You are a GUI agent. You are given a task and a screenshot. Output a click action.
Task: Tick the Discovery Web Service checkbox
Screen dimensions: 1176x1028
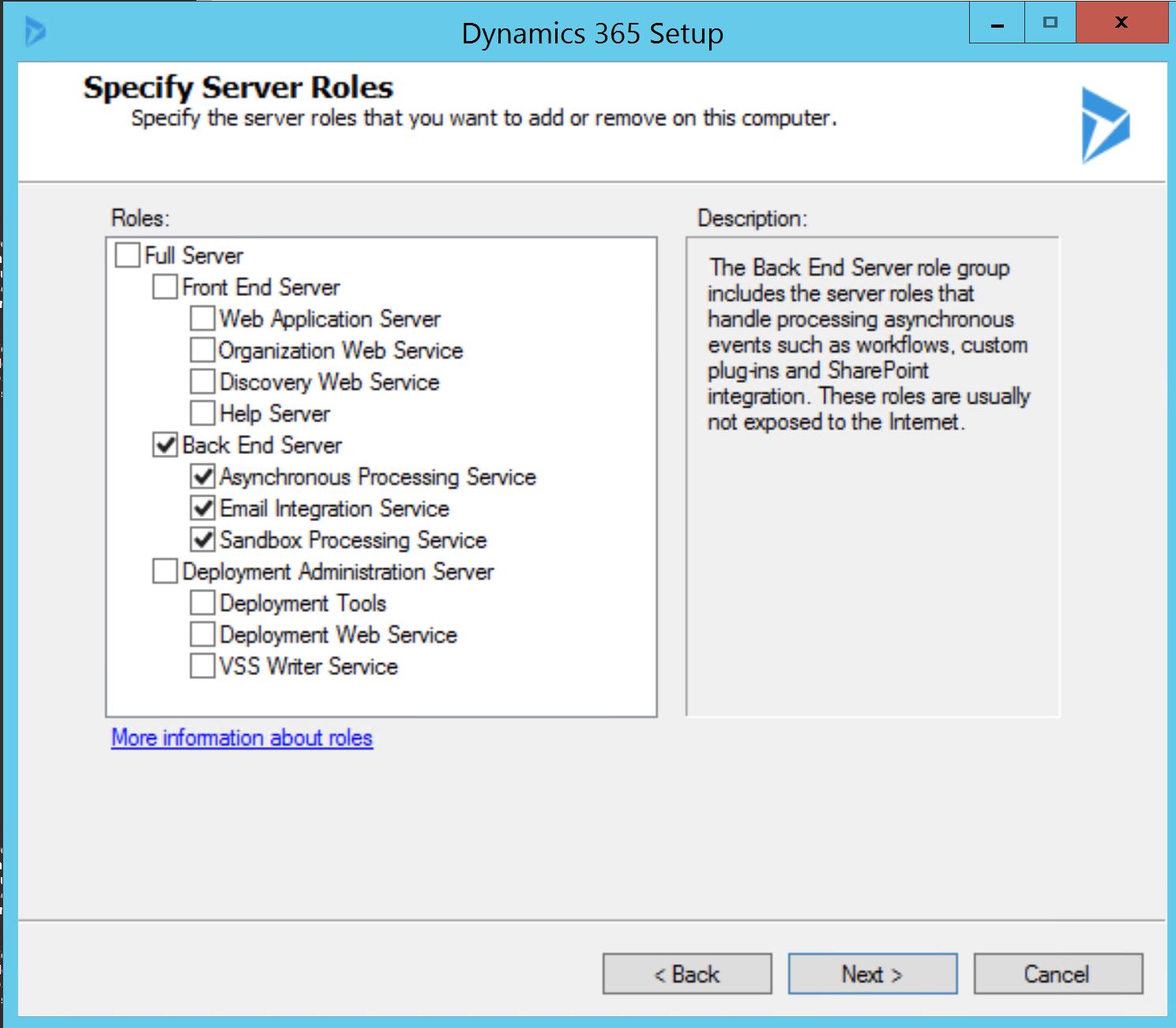tap(203, 382)
